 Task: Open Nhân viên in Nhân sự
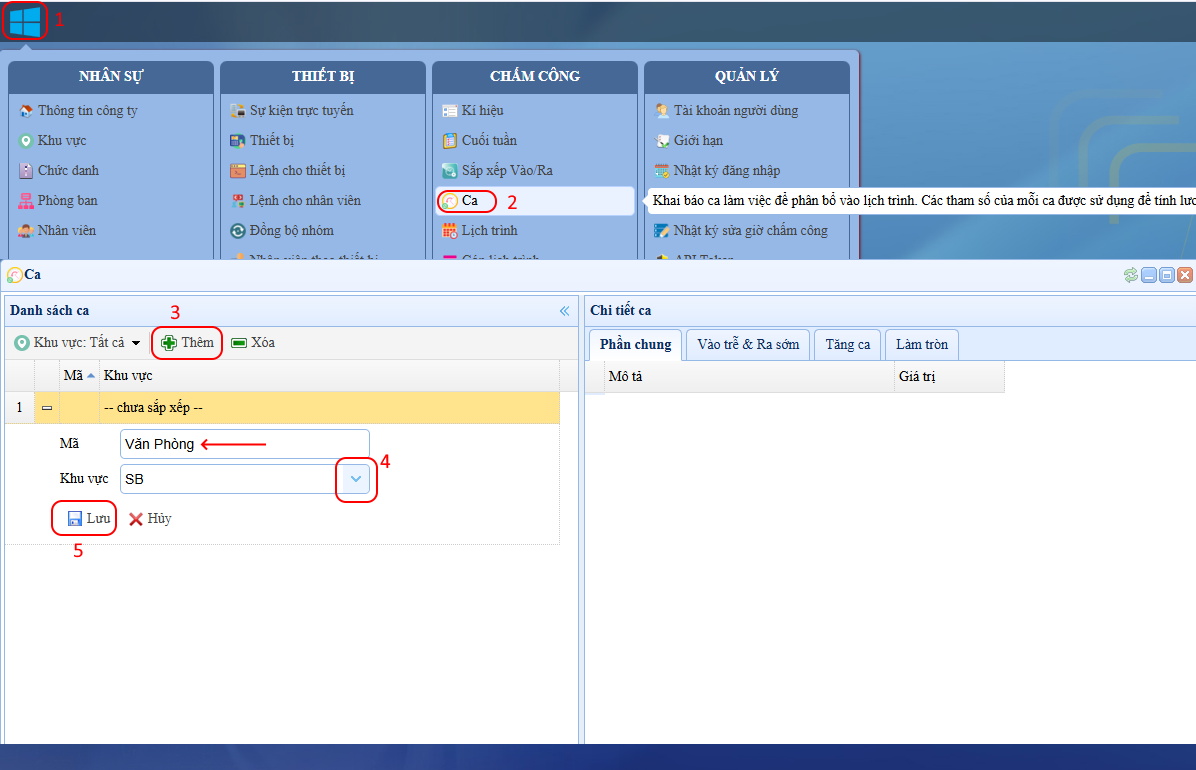(58, 230)
